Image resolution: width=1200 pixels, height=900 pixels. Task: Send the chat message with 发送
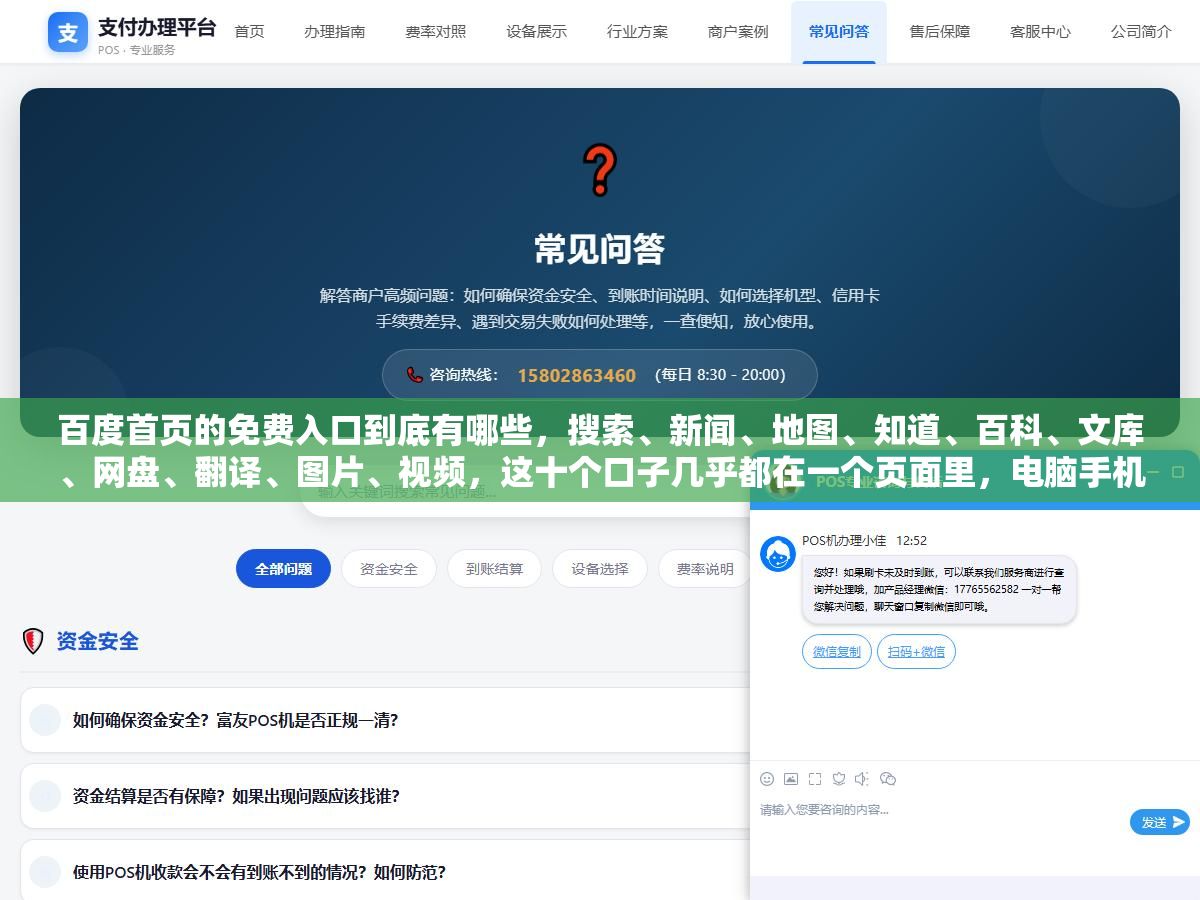[x=1160, y=822]
